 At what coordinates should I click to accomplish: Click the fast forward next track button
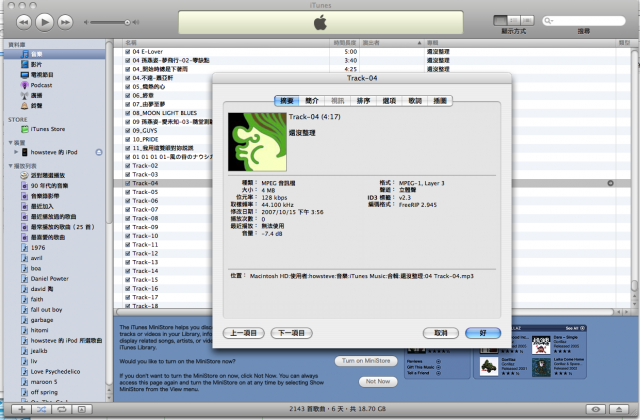click(x=65, y=22)
